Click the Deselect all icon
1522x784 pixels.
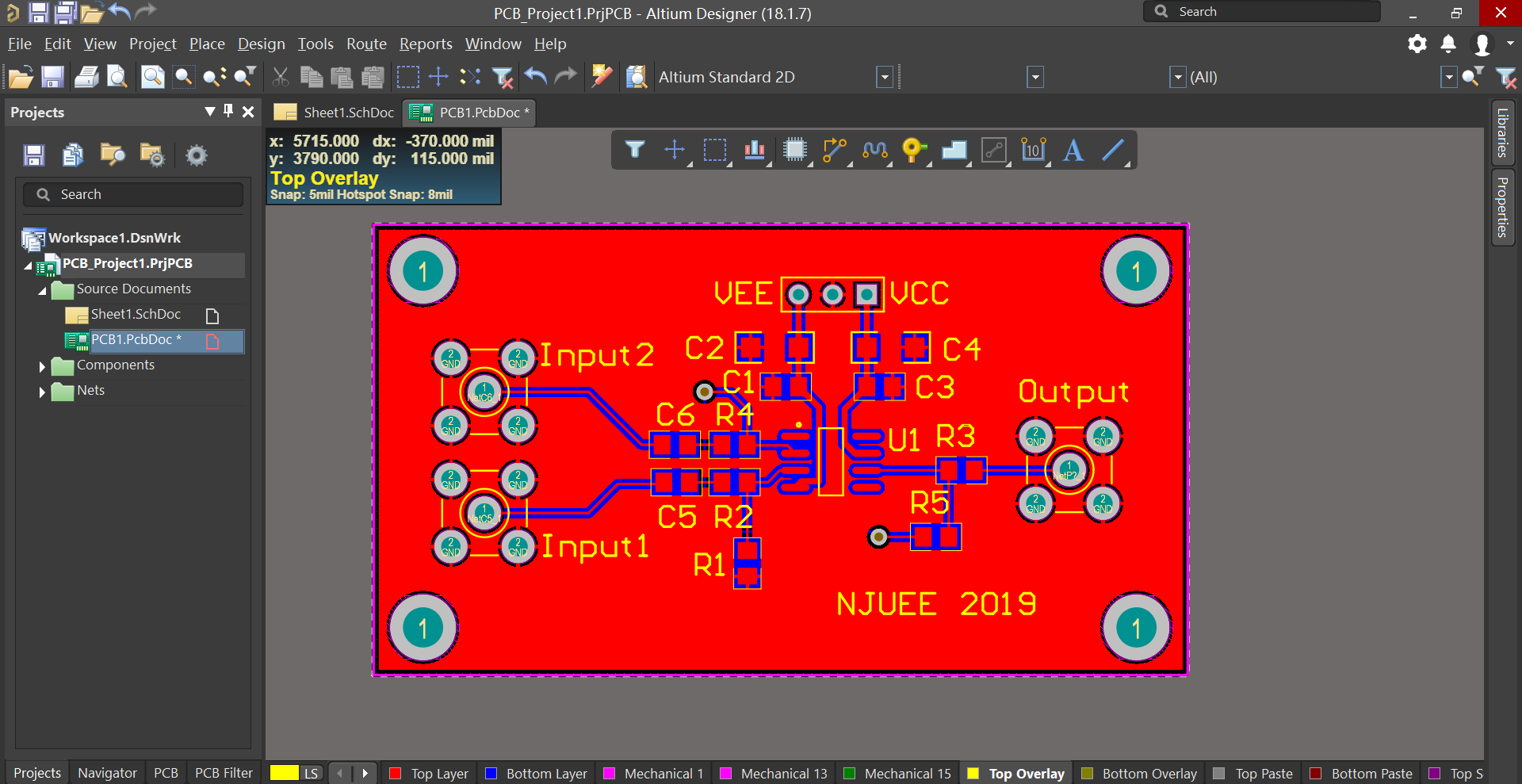click(470, 77)
